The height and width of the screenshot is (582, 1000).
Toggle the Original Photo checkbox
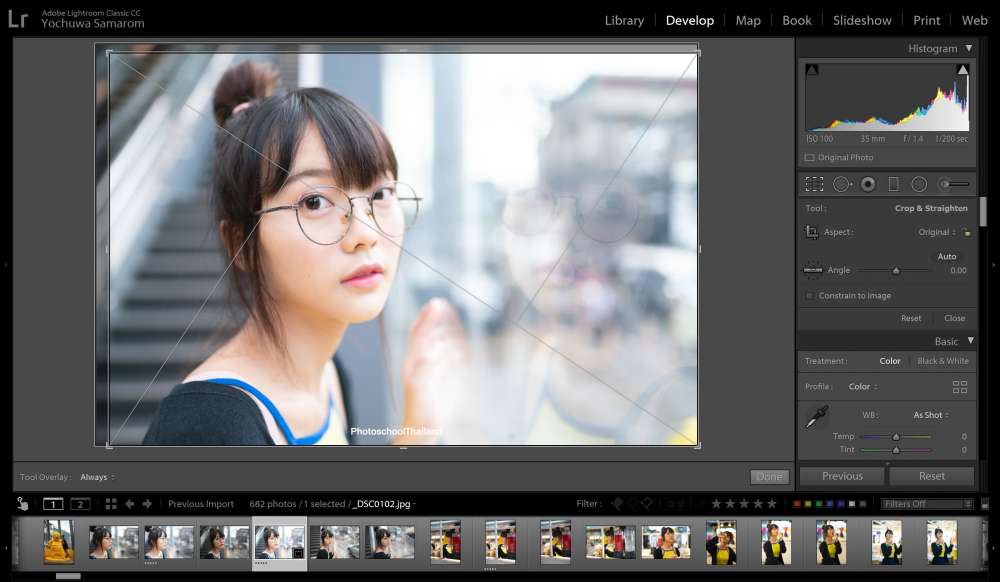[809, 157]
